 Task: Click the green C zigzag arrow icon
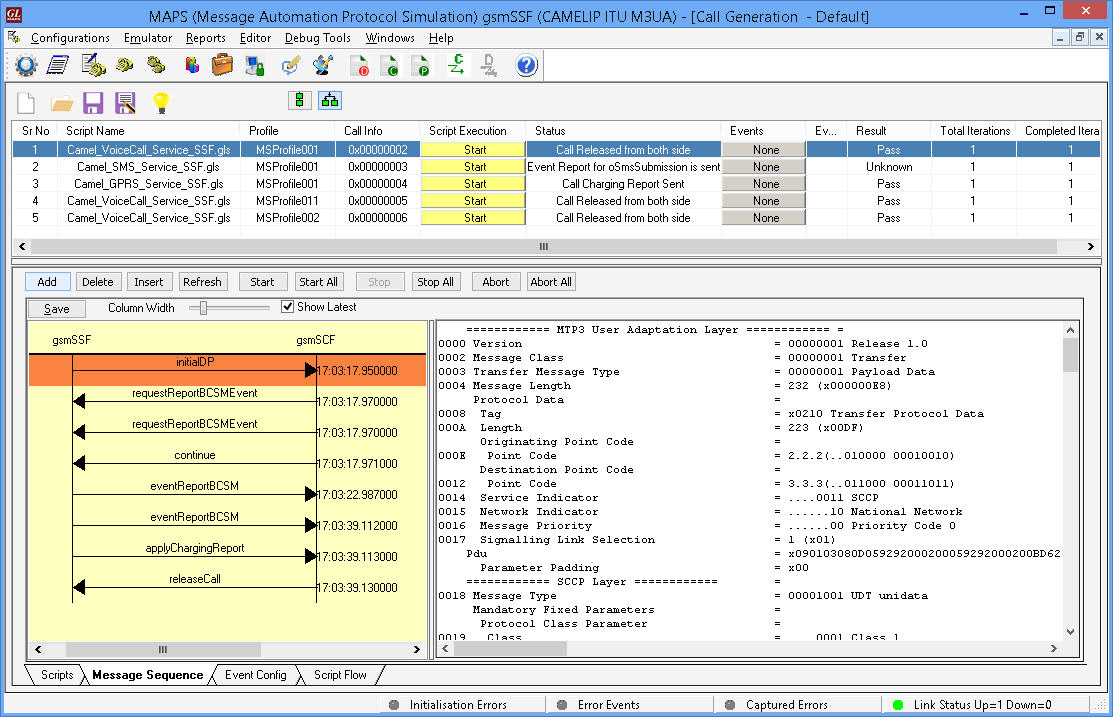pos(456,65)
